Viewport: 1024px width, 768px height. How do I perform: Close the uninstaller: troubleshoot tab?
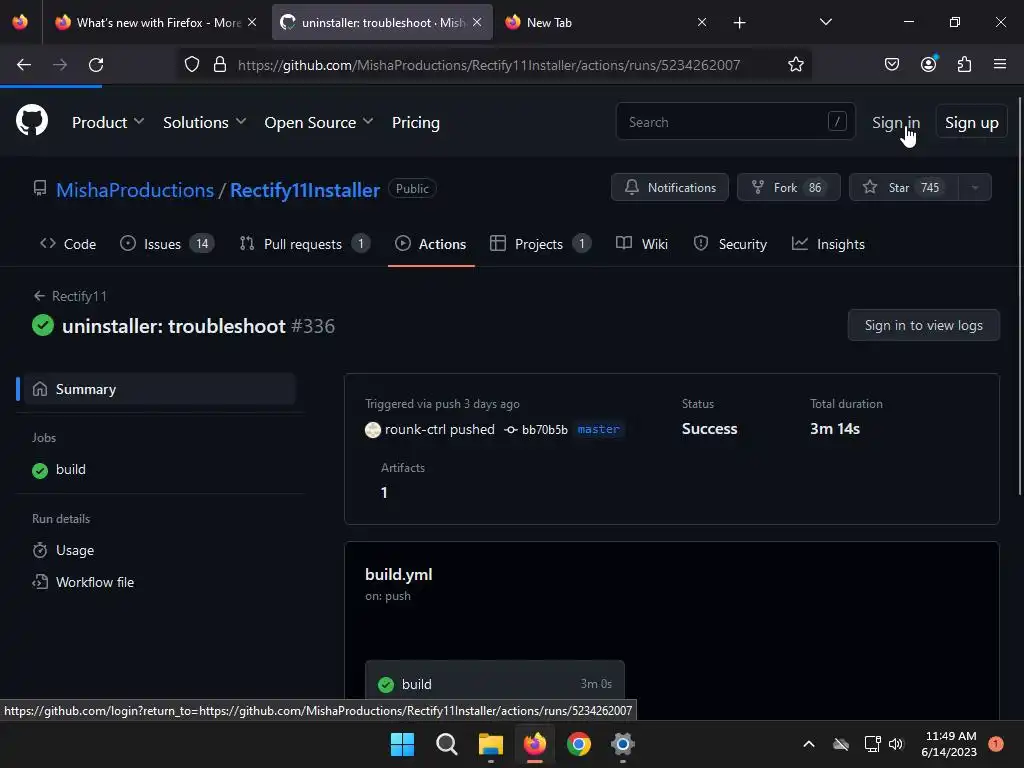pyautogui.click(x=477, y=22)
